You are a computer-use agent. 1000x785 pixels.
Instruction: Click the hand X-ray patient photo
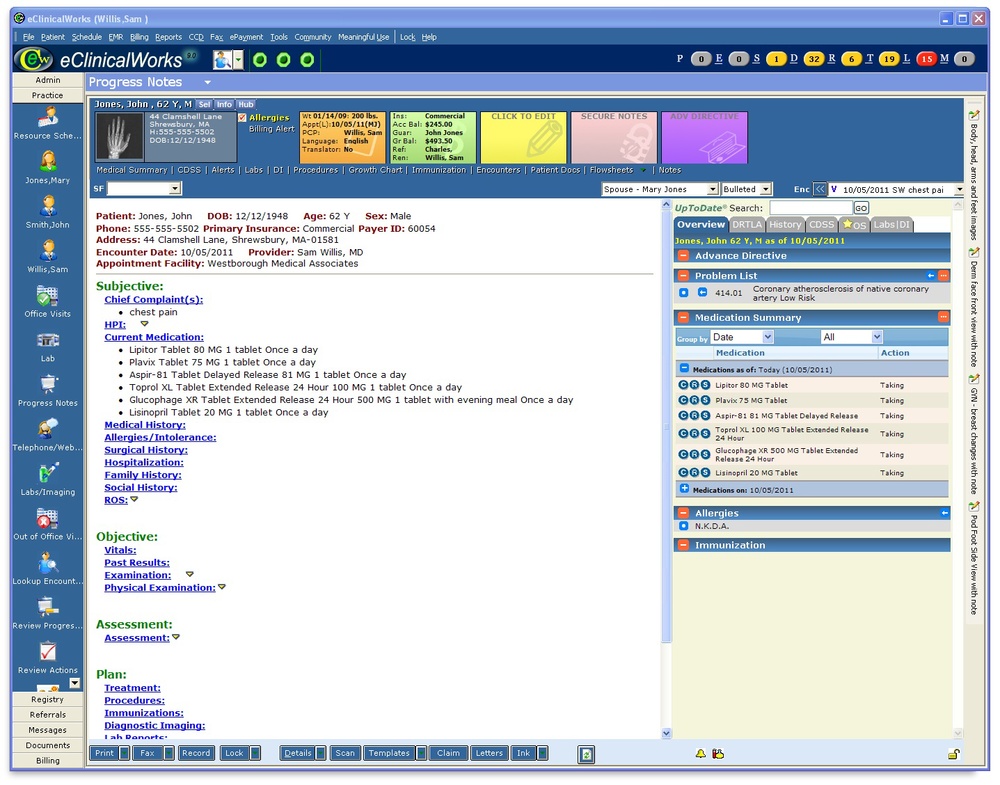click(119, 136)
